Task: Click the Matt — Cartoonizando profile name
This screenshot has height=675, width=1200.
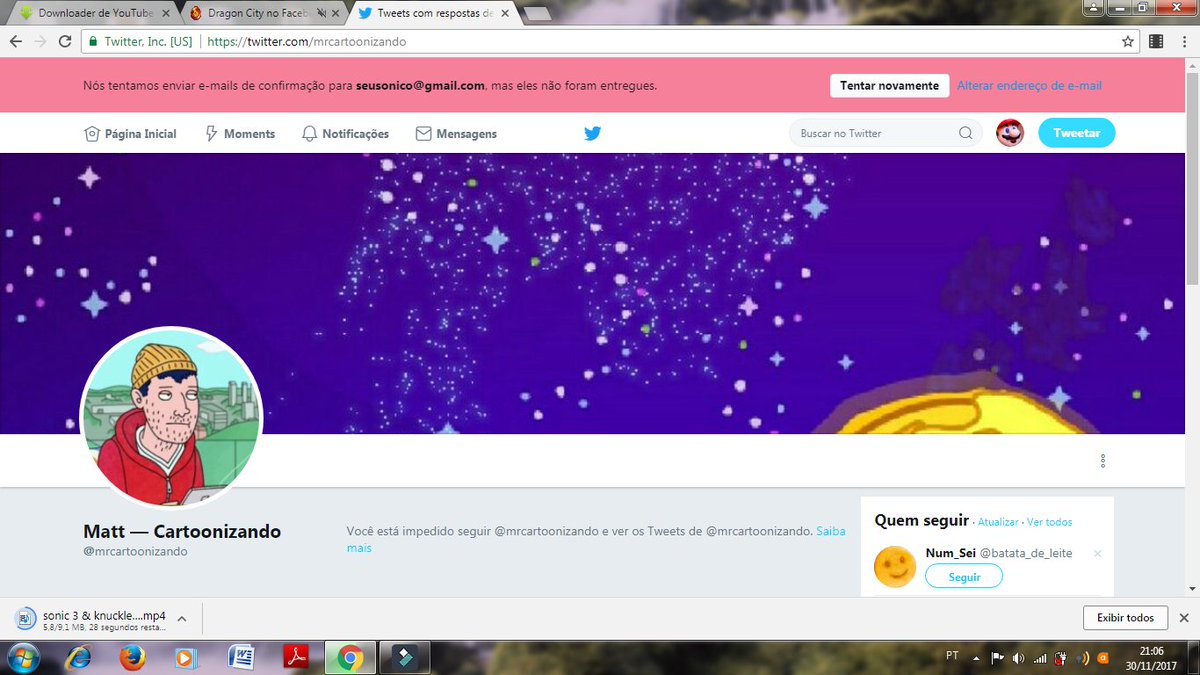Action: (182, 531)
